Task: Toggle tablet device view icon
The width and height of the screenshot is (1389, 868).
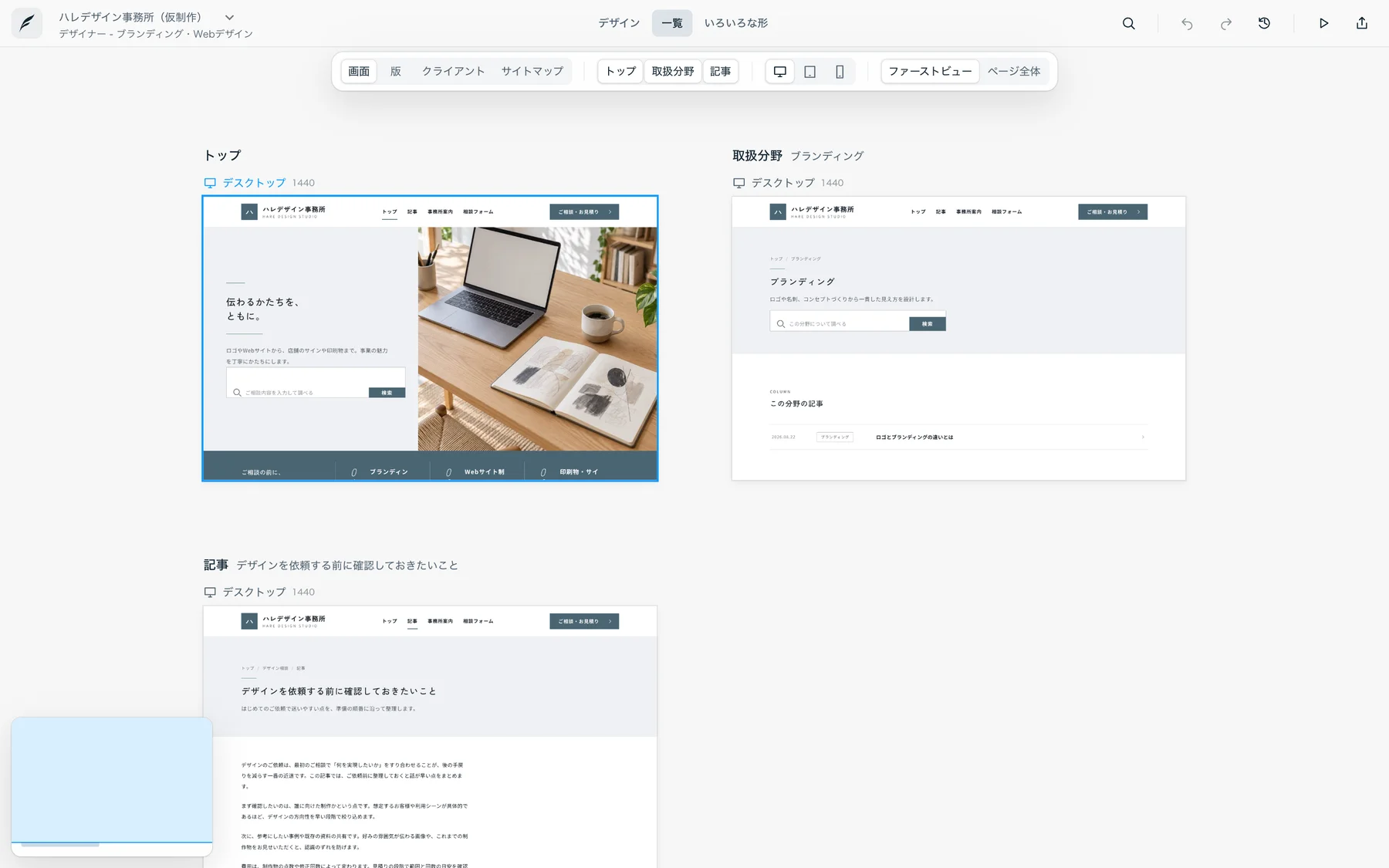Action: click(x=809, y=71)
